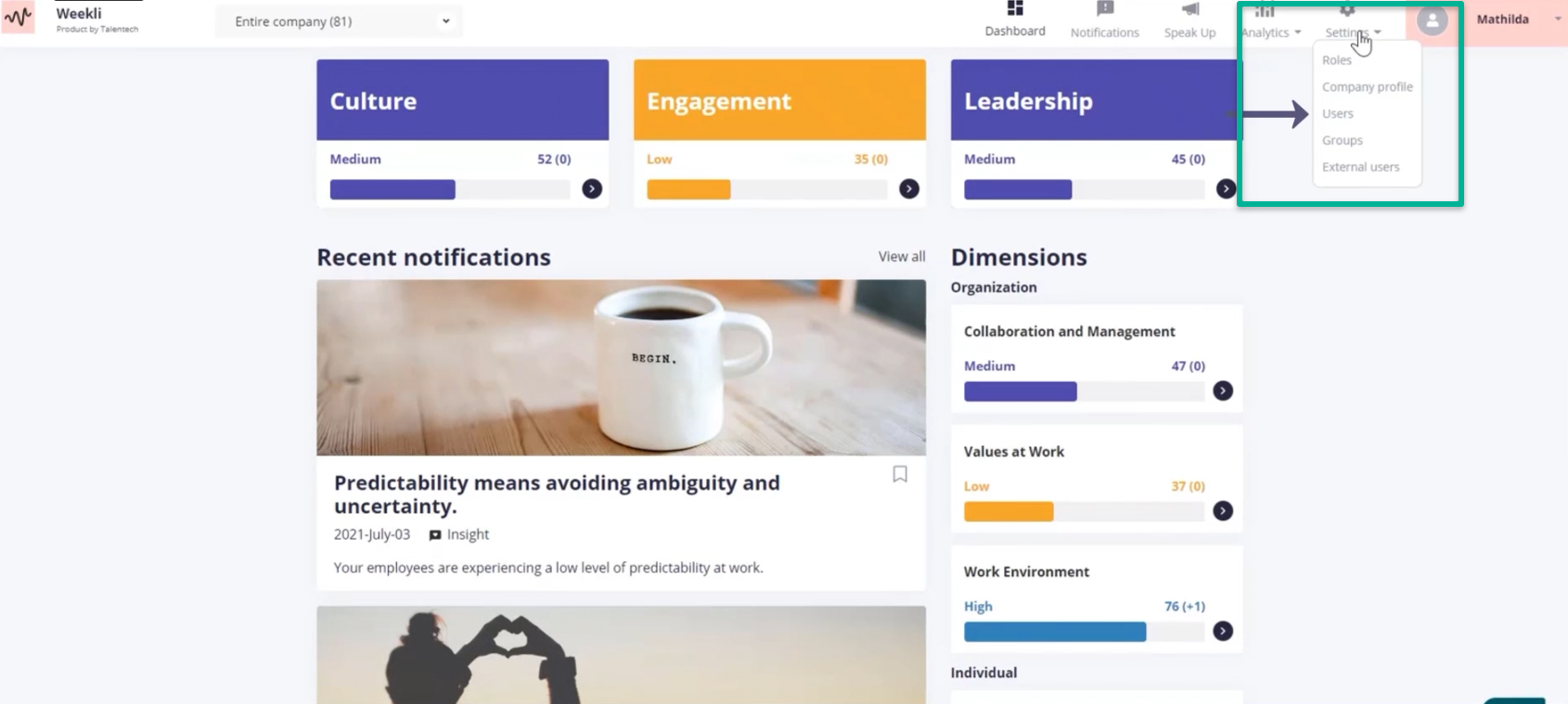The height and width of the screenshot is (704, 1568).
Task: Select Users from Settings menu
Action: click(x=1337, y=113)
